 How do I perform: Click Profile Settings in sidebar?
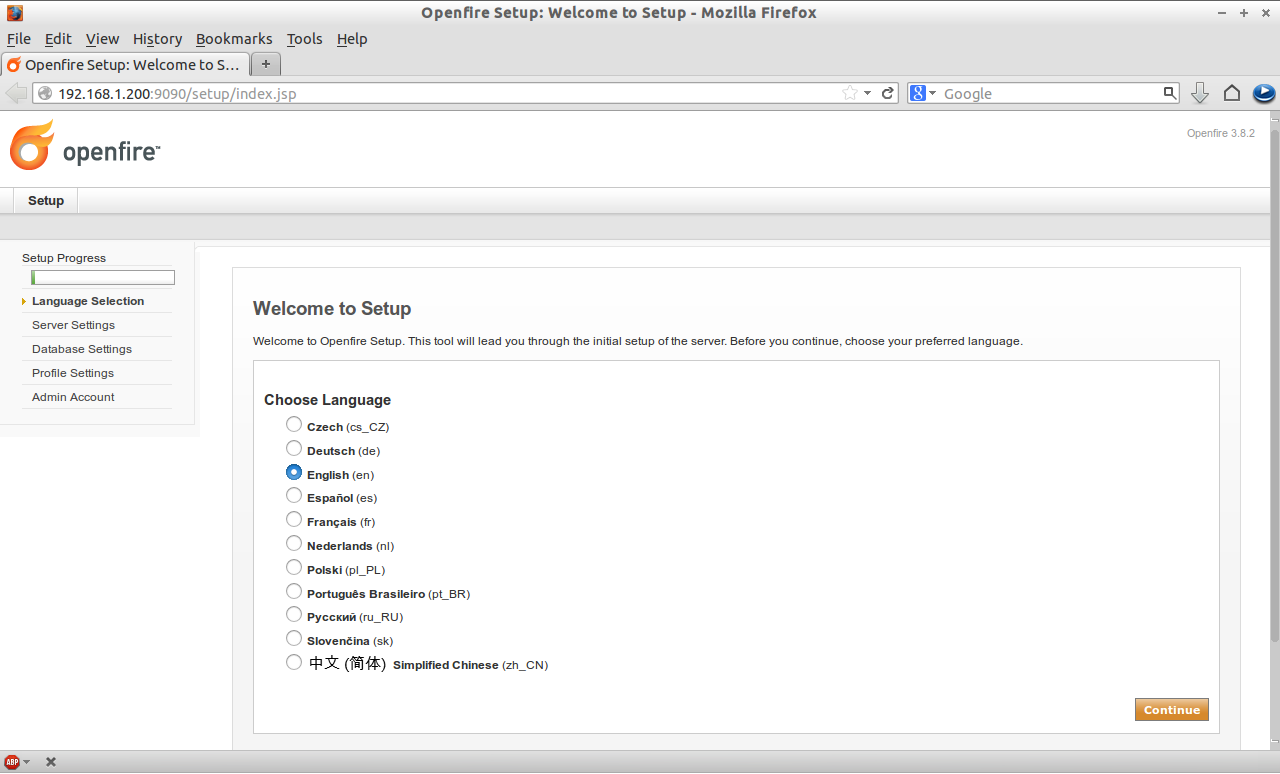click(x=73, y=373)
